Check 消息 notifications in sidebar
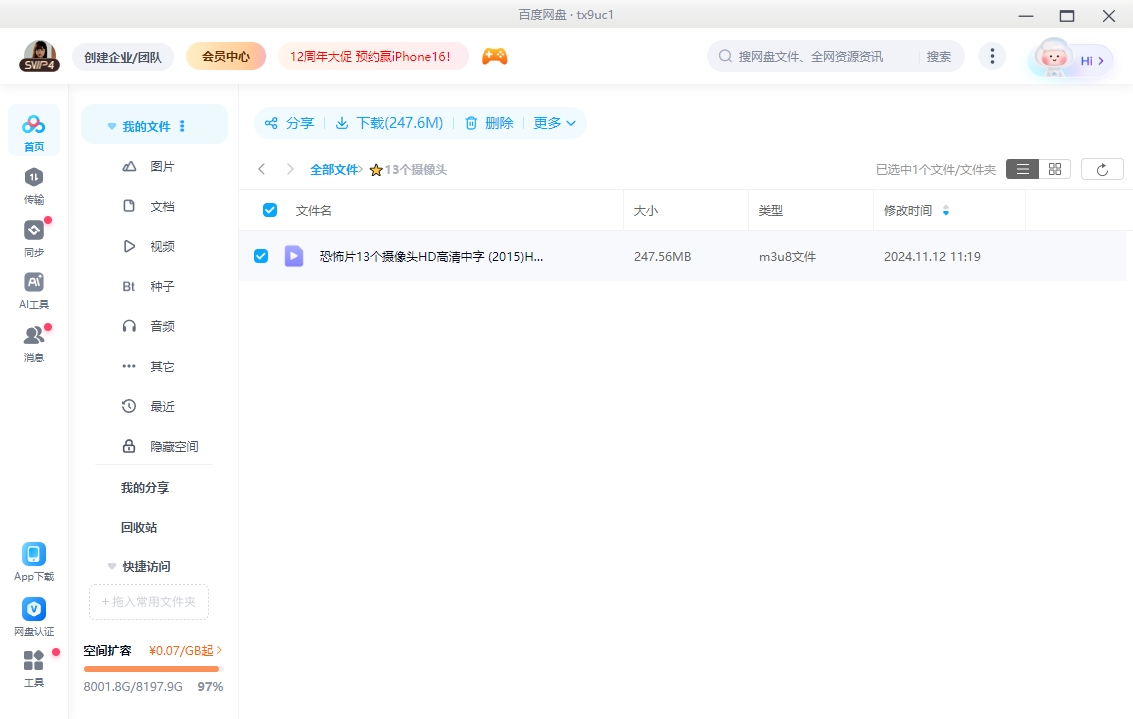The image size is (1133, 719). point(34,343)
